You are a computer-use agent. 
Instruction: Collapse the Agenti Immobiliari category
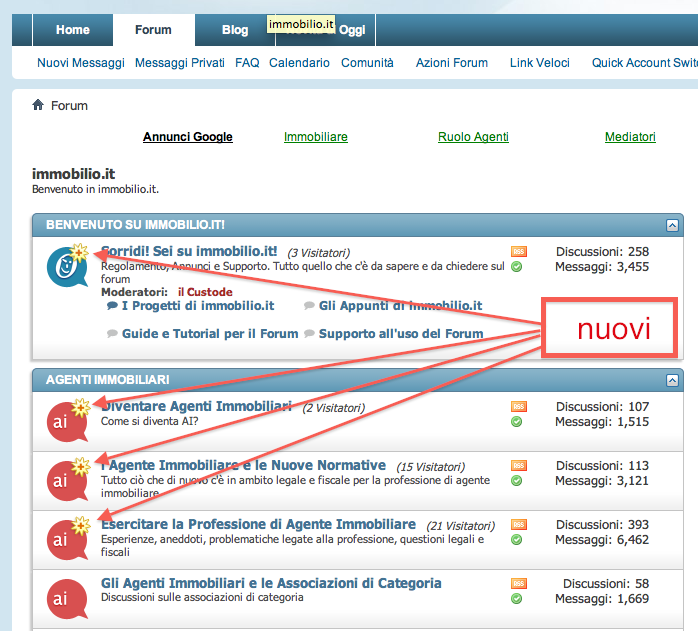[673, 380]
